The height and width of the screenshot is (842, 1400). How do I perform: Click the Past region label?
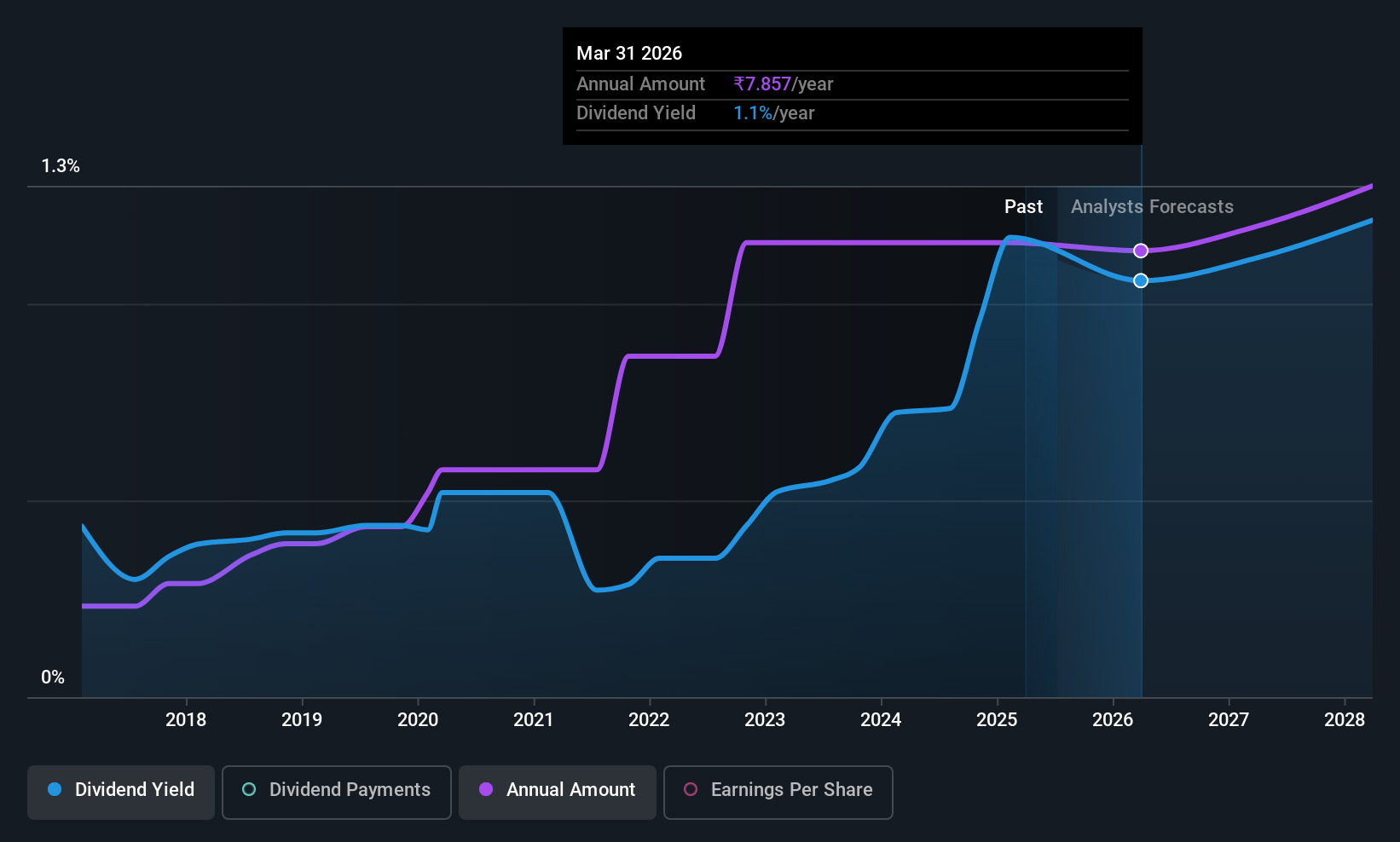click(1023, 207)
